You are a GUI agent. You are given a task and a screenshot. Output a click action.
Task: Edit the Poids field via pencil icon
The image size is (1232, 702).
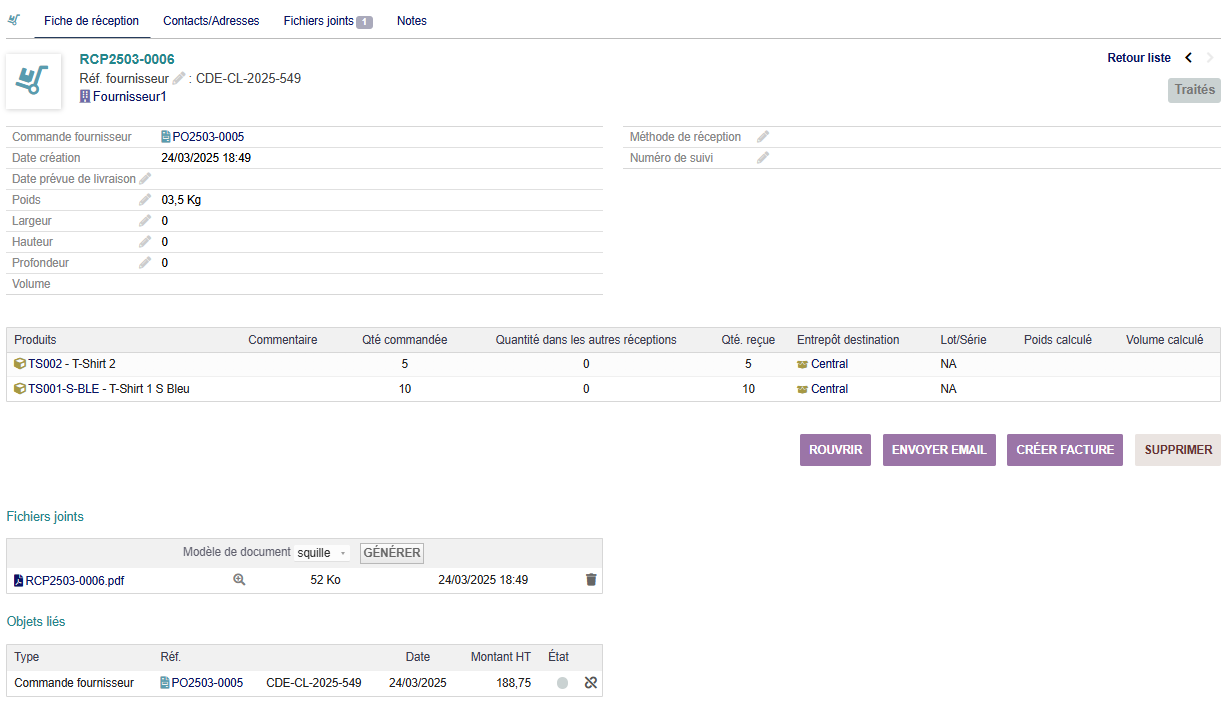click(145, 200)
